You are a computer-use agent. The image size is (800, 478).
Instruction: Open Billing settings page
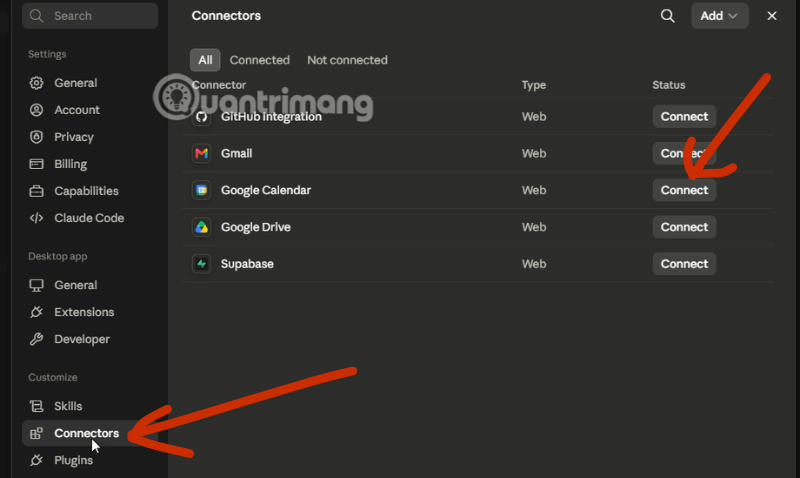[90, 164]
